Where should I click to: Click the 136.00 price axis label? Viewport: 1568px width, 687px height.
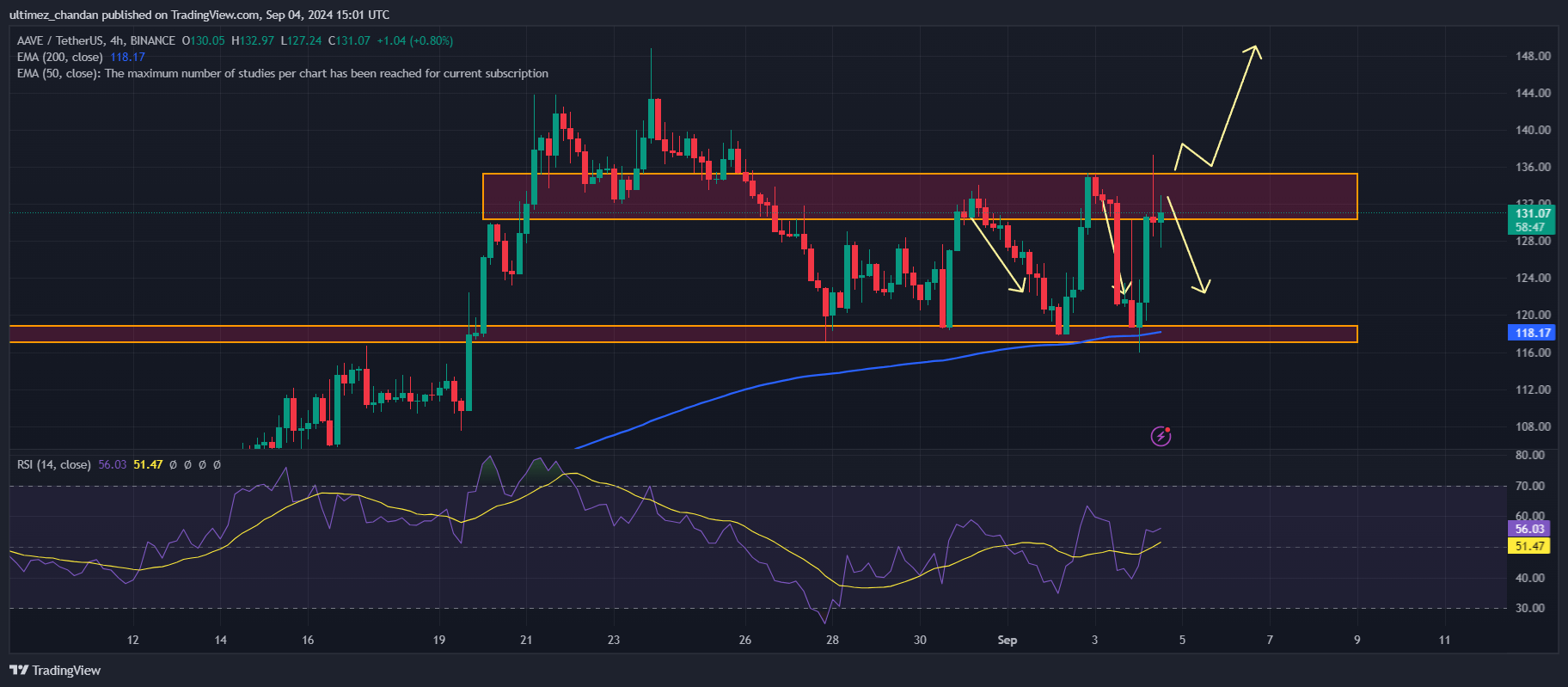click(x=1533, y=167)
